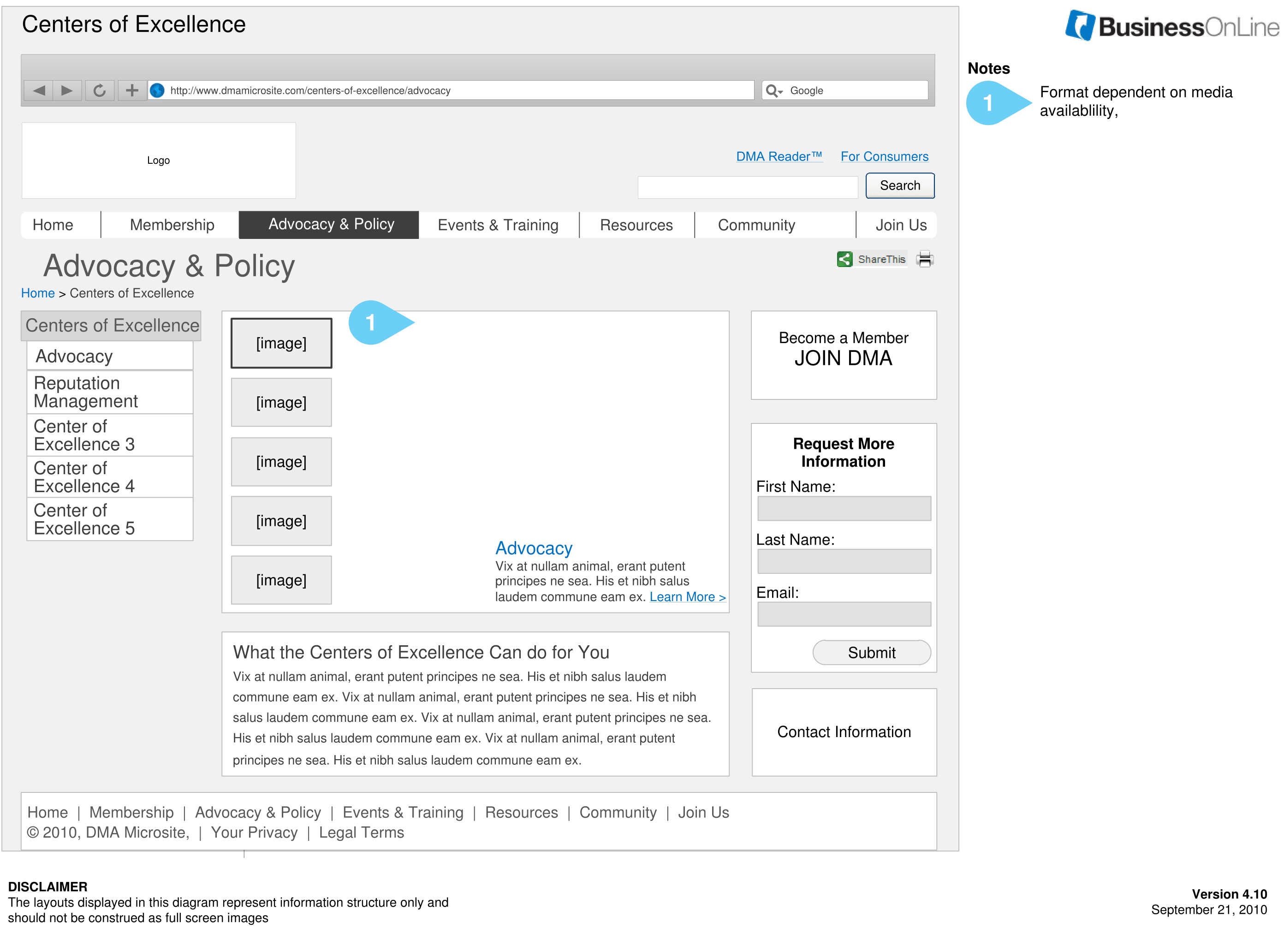Viewport: 1284px width, 952px height.
Task: Click footer Resources link
Action: click(x=522, y=813)
